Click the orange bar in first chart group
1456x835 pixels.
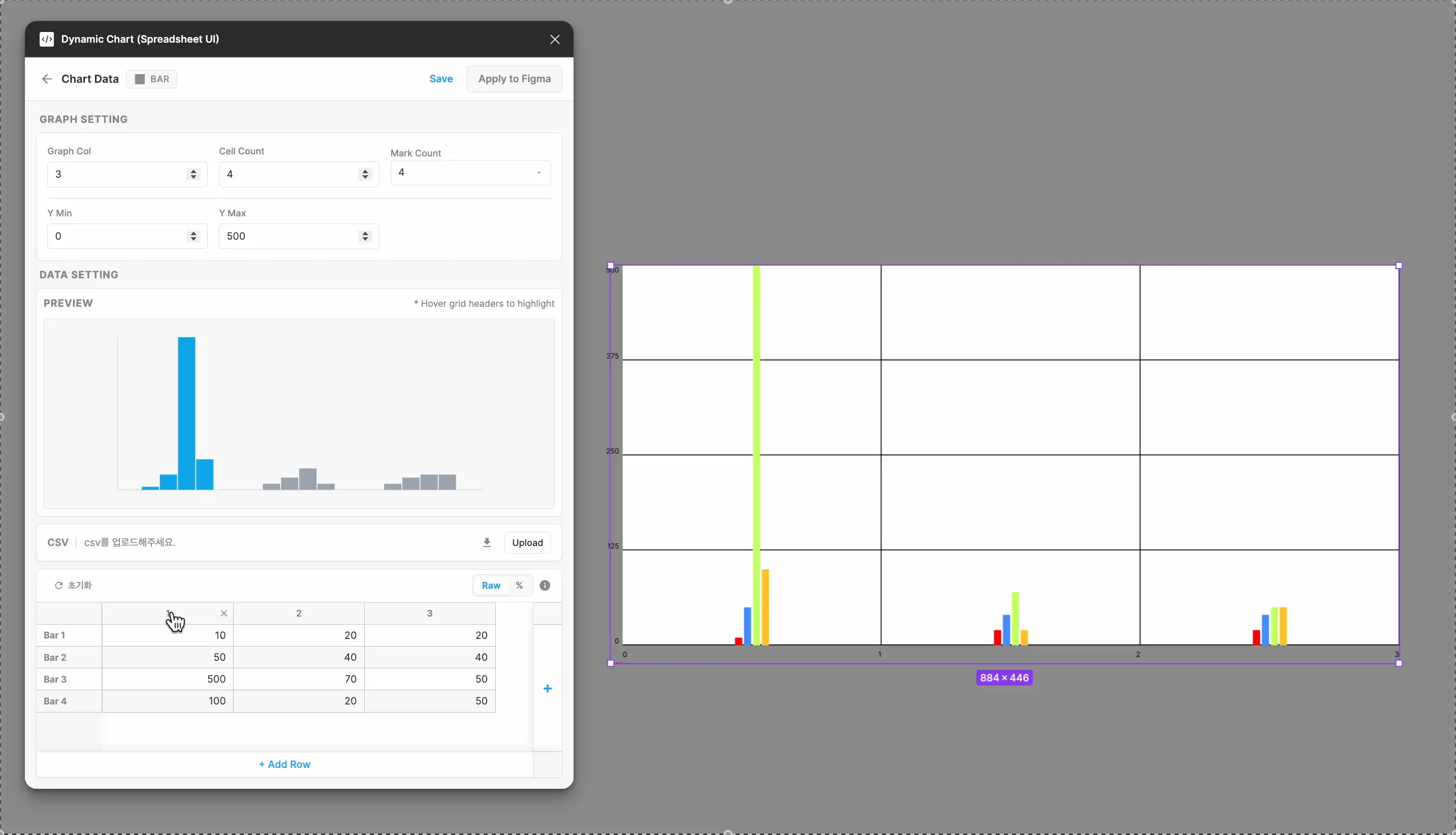tap(765, 607)
